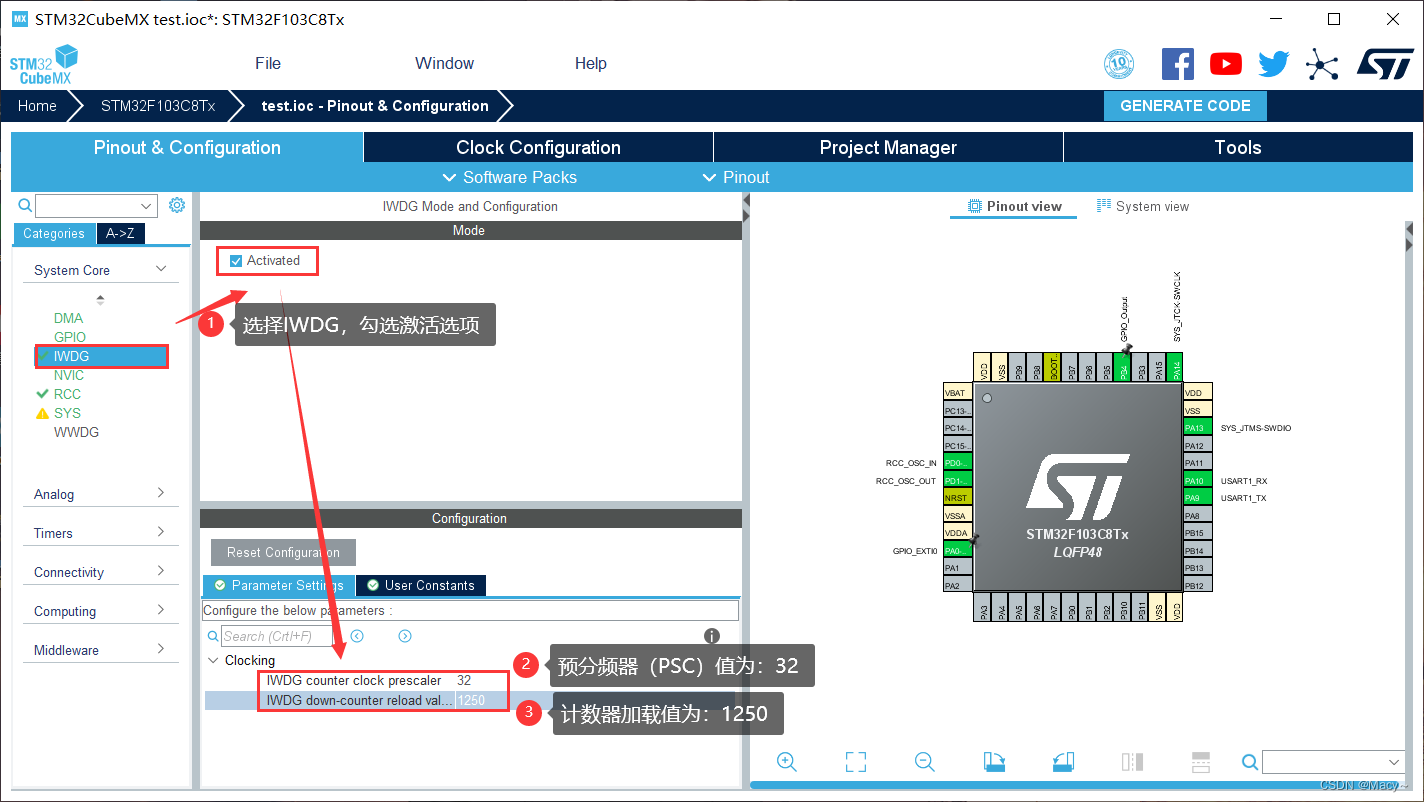
Task: Collapse the System Core category
Action: click(x=99, y=270)
